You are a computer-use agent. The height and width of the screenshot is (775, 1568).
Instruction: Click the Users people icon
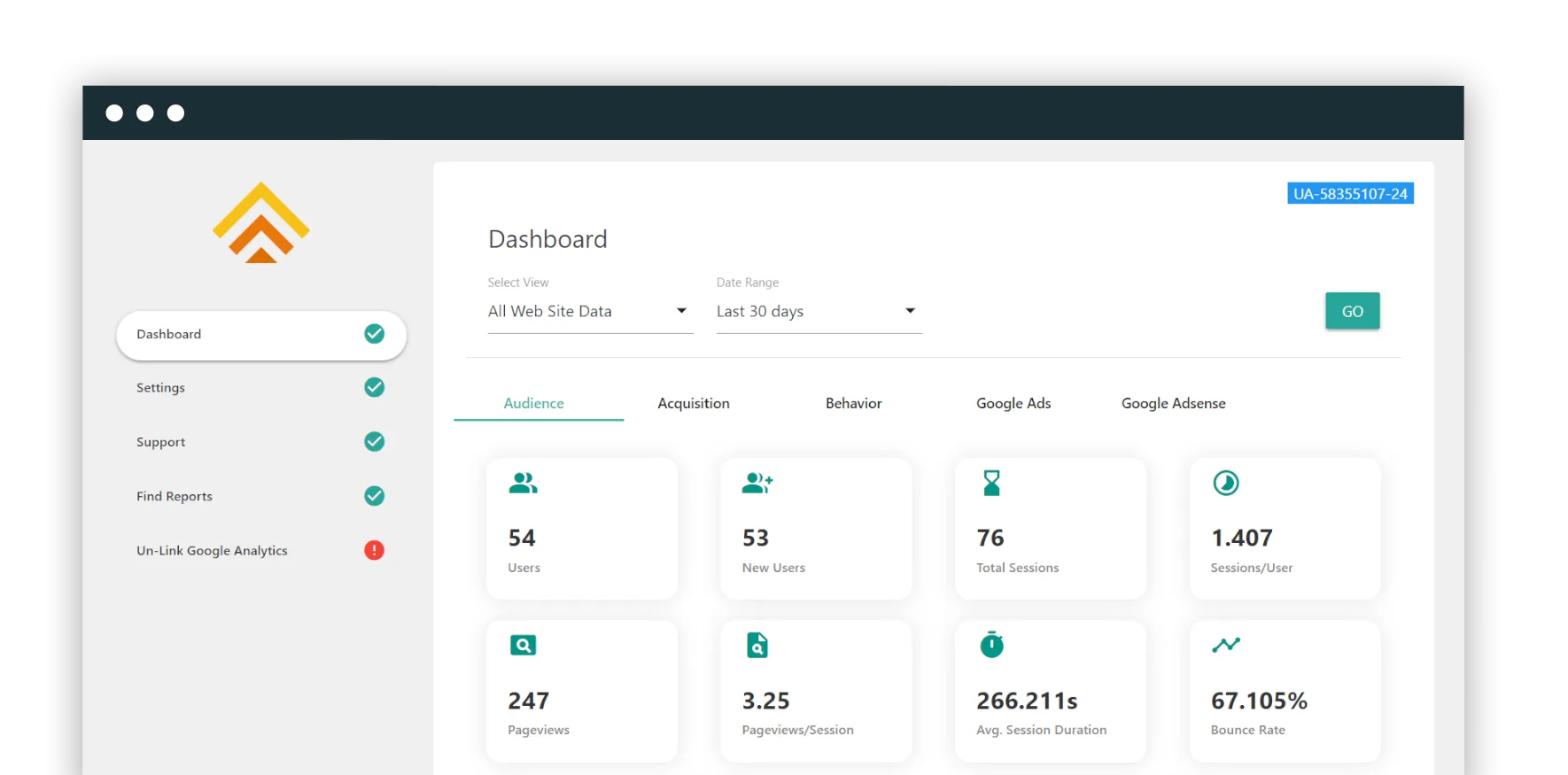(x=523, y=483)
